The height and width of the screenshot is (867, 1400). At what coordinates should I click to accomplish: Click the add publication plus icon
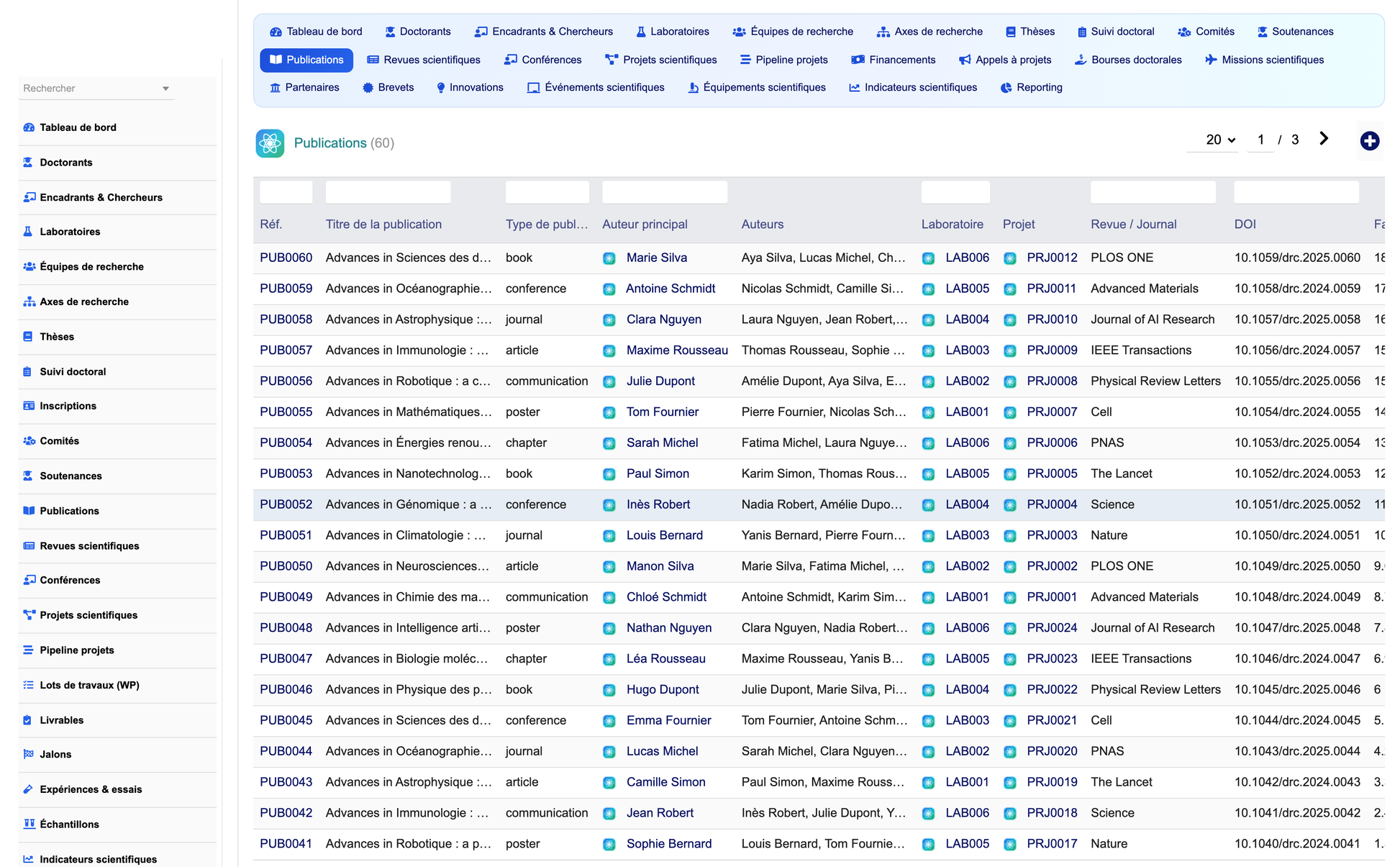(1369, 141)
